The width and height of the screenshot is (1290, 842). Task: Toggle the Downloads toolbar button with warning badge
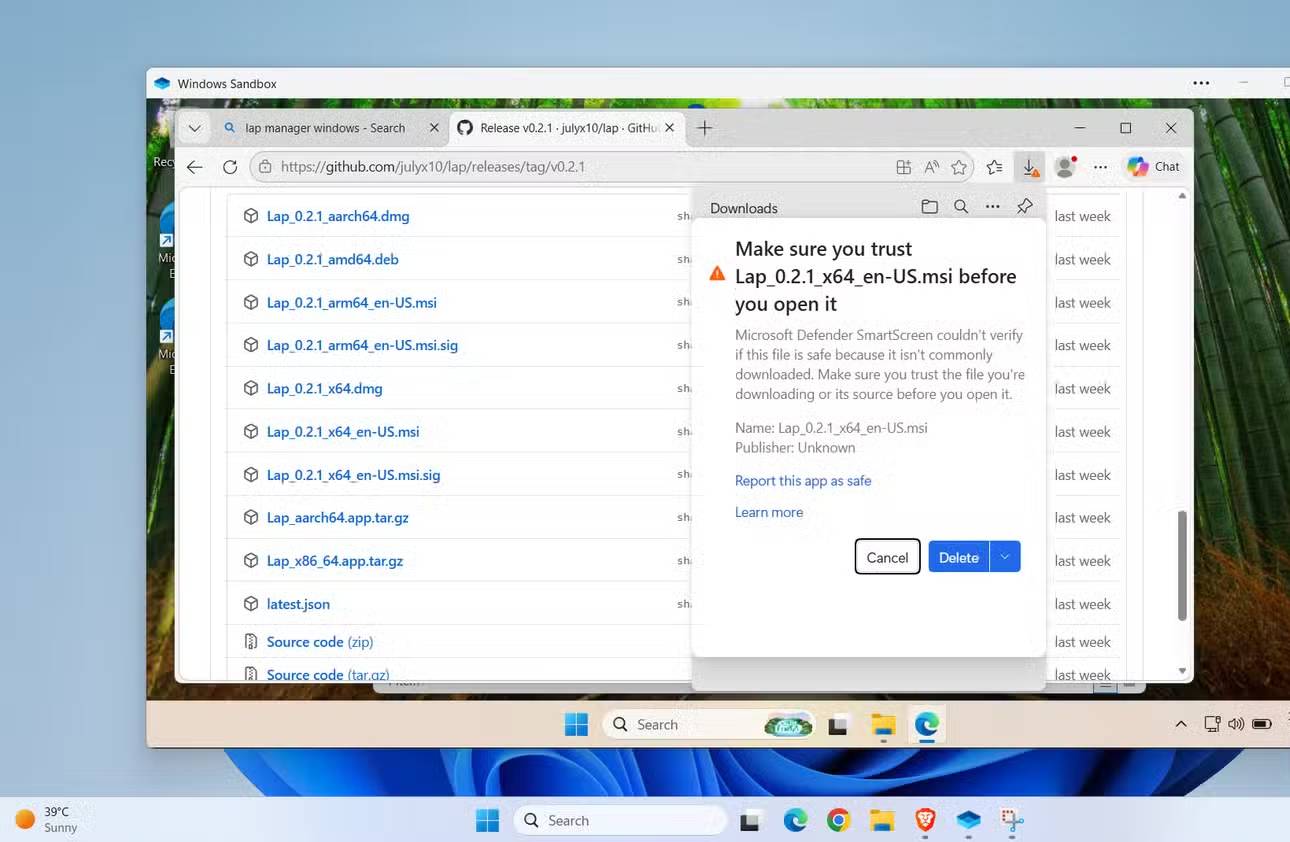coord(1030,167)
